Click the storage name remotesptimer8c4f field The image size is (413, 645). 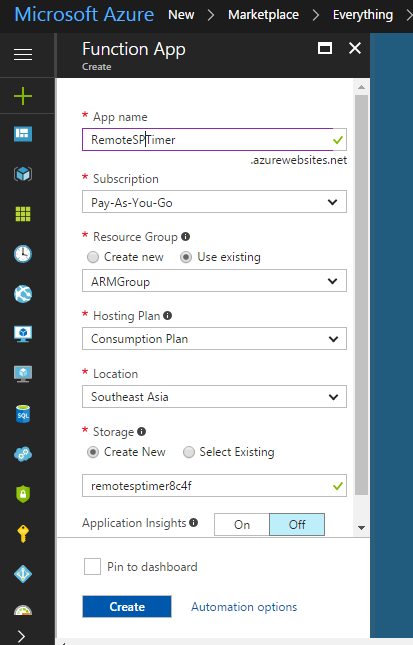coord(214,486)
